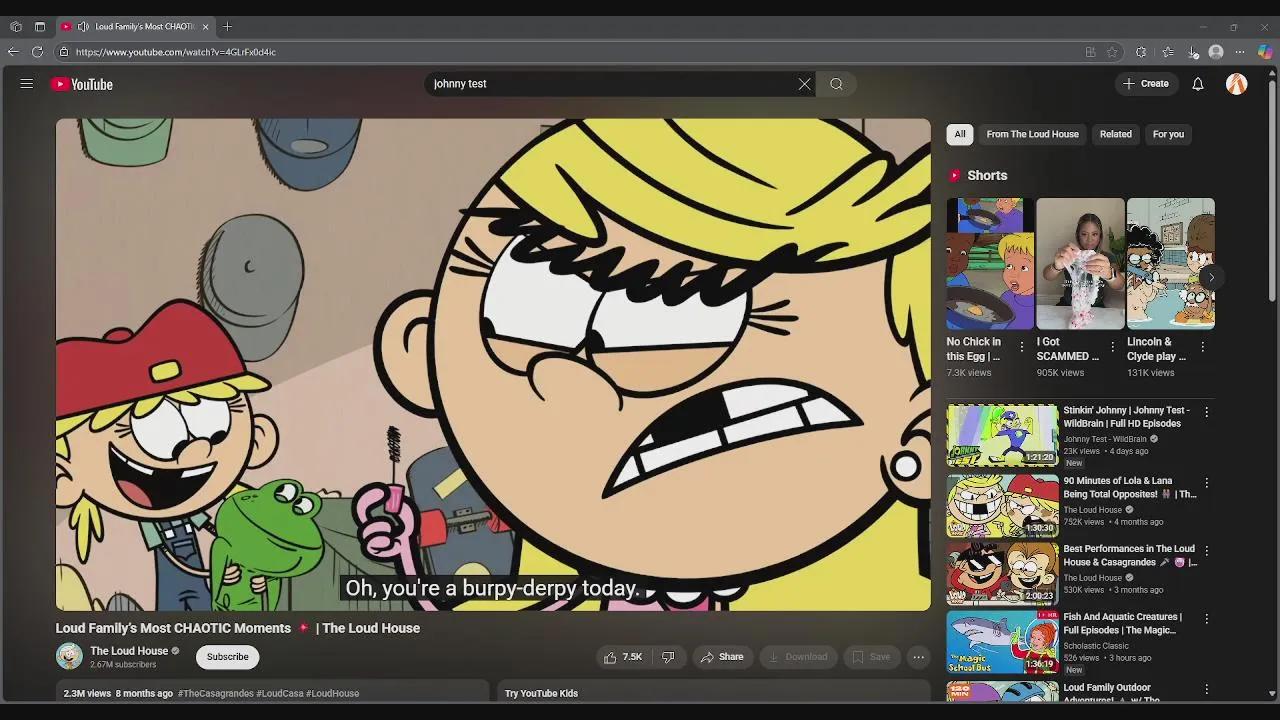This screenshot has width=1280, height=720.
Task: Mute the tab using its speaker icon
Action: [x=83, y=27]
